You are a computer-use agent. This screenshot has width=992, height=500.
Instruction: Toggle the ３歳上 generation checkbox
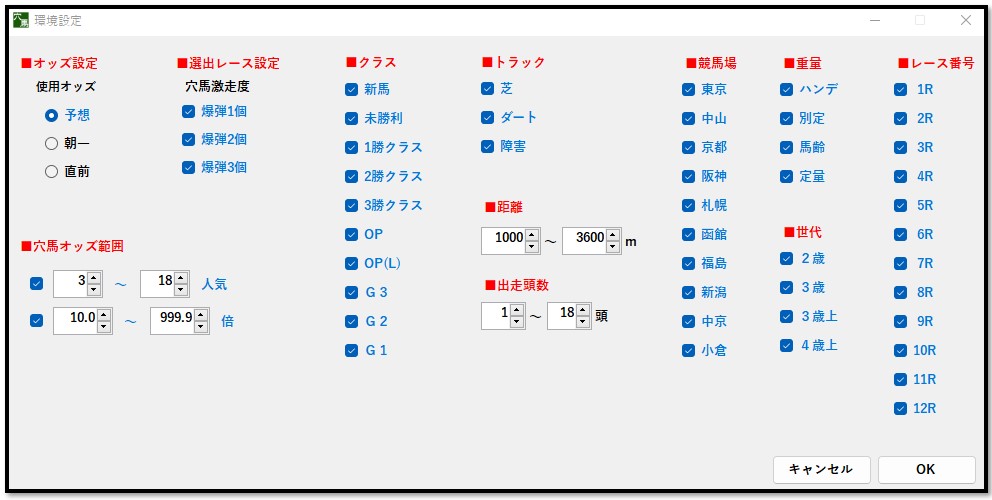(x=786, y=317)
